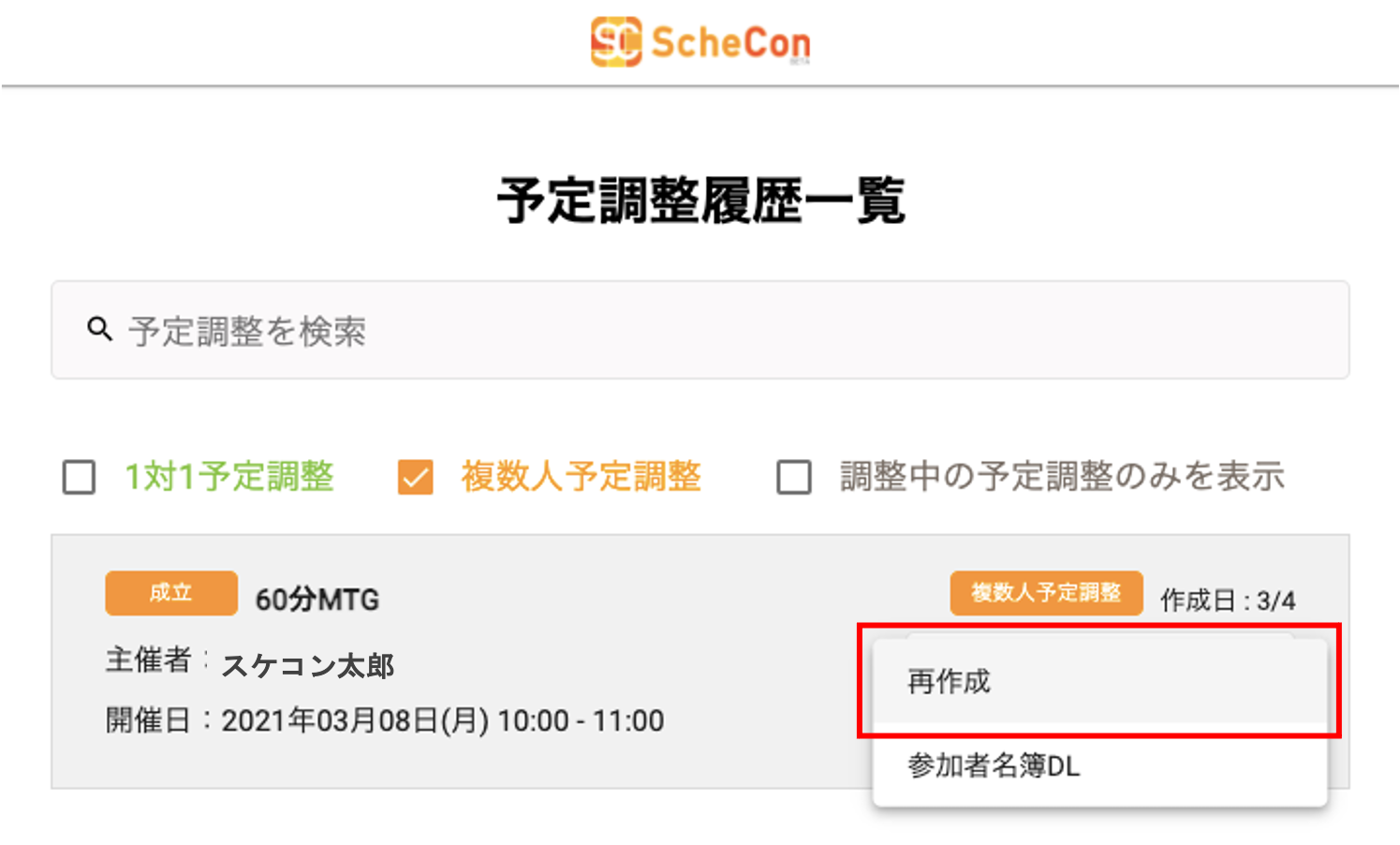This screenshot has width=1400, height=845.
Task: Click the time range 10:00 - 11:00
Action: pyautogui.click(x=581, y=721)
